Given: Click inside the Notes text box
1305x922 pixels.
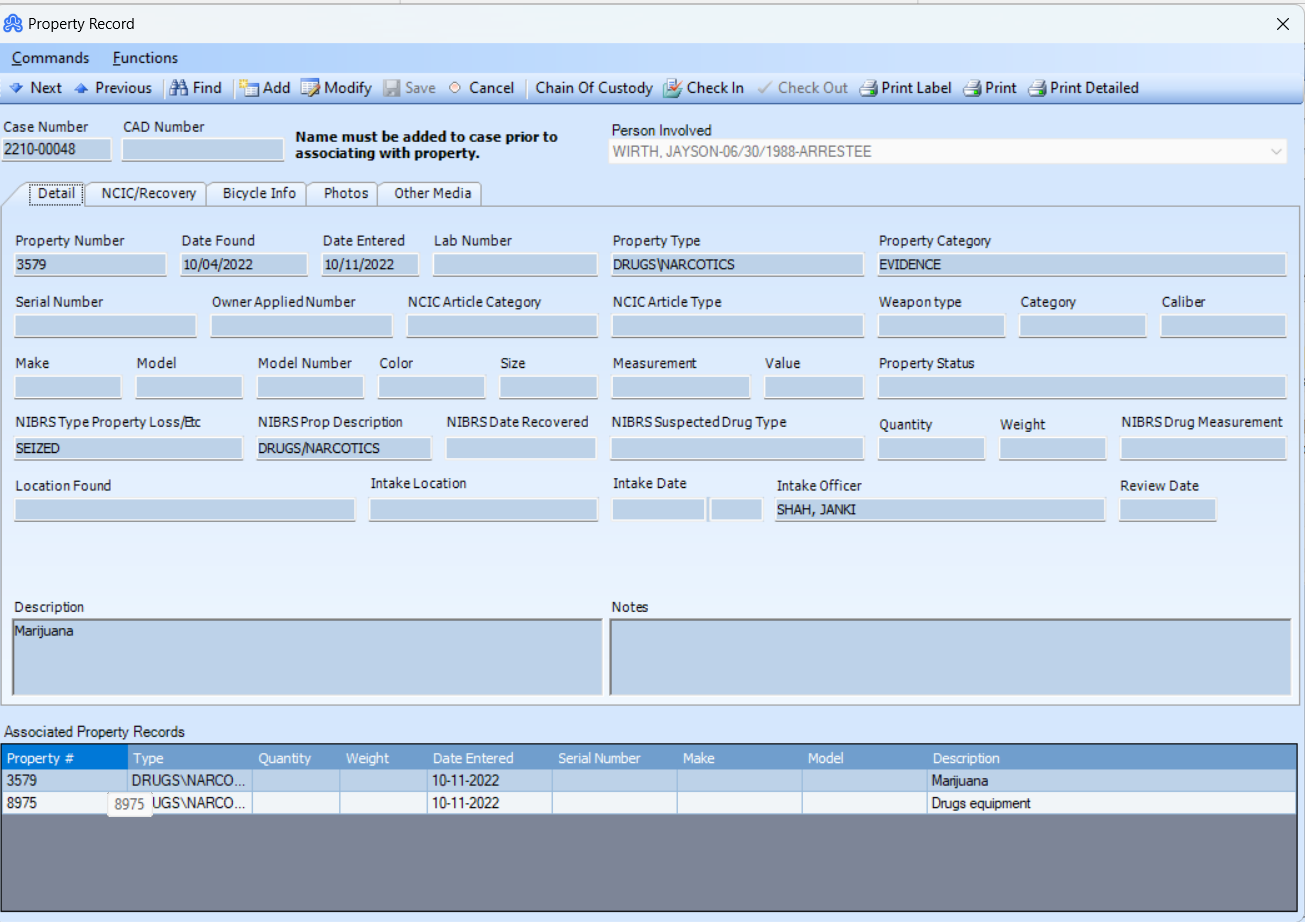Looking at the screenshot, I should 950,655.
